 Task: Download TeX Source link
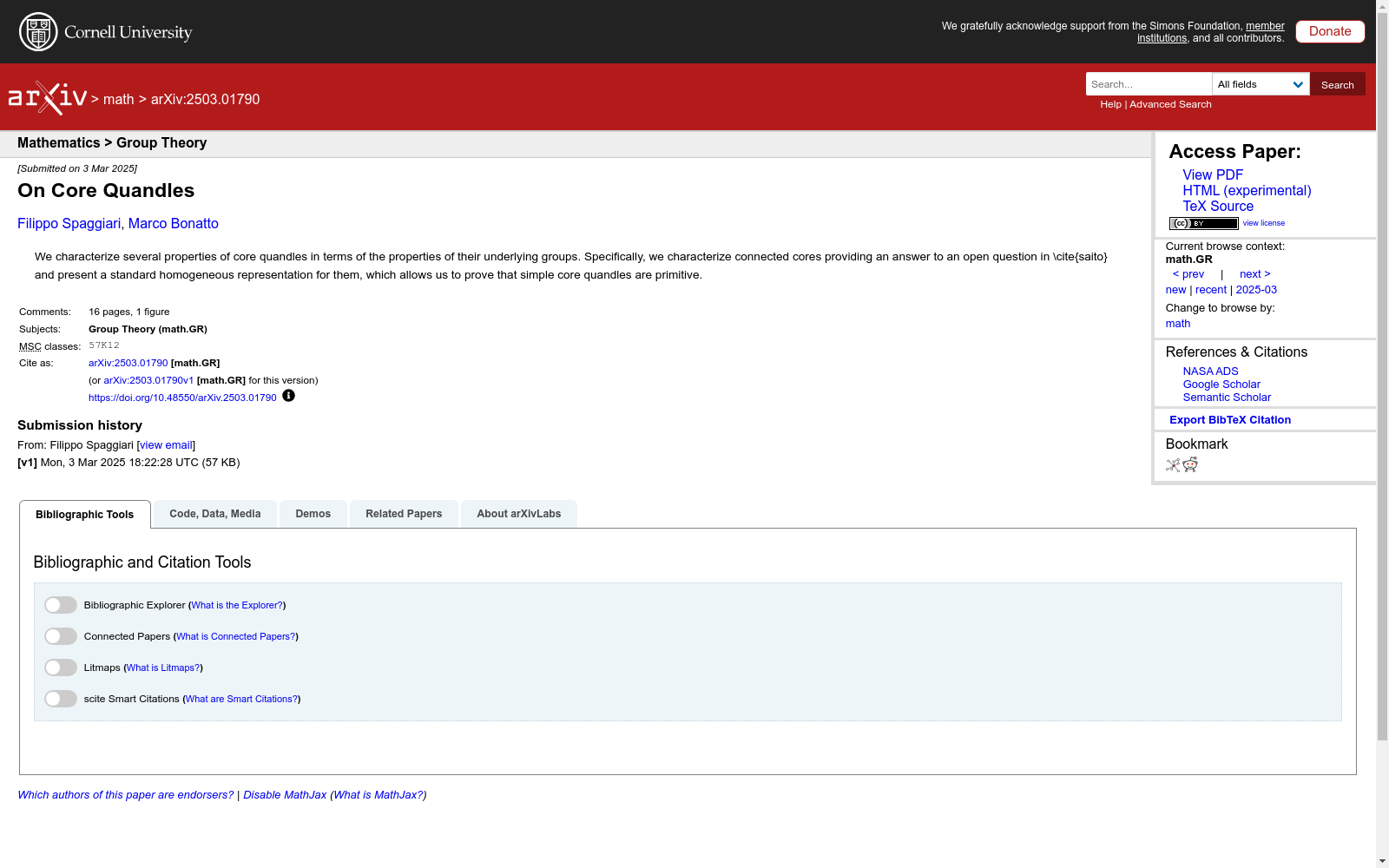click(1218, 207)
